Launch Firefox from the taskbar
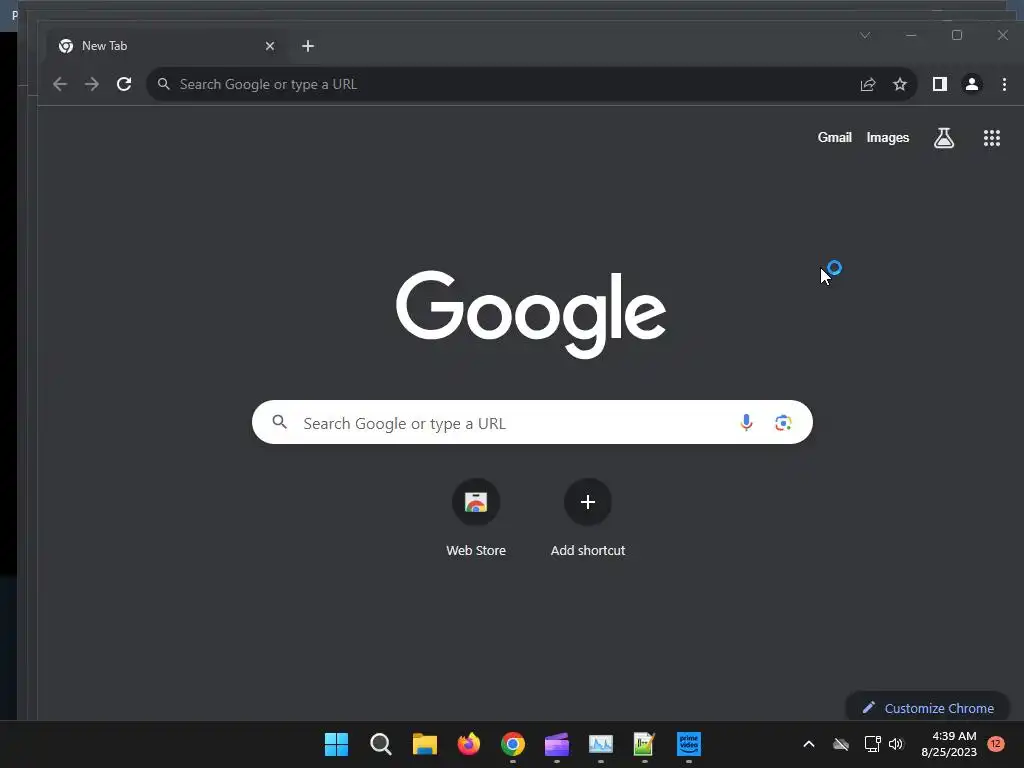 (x=468, y=744)
